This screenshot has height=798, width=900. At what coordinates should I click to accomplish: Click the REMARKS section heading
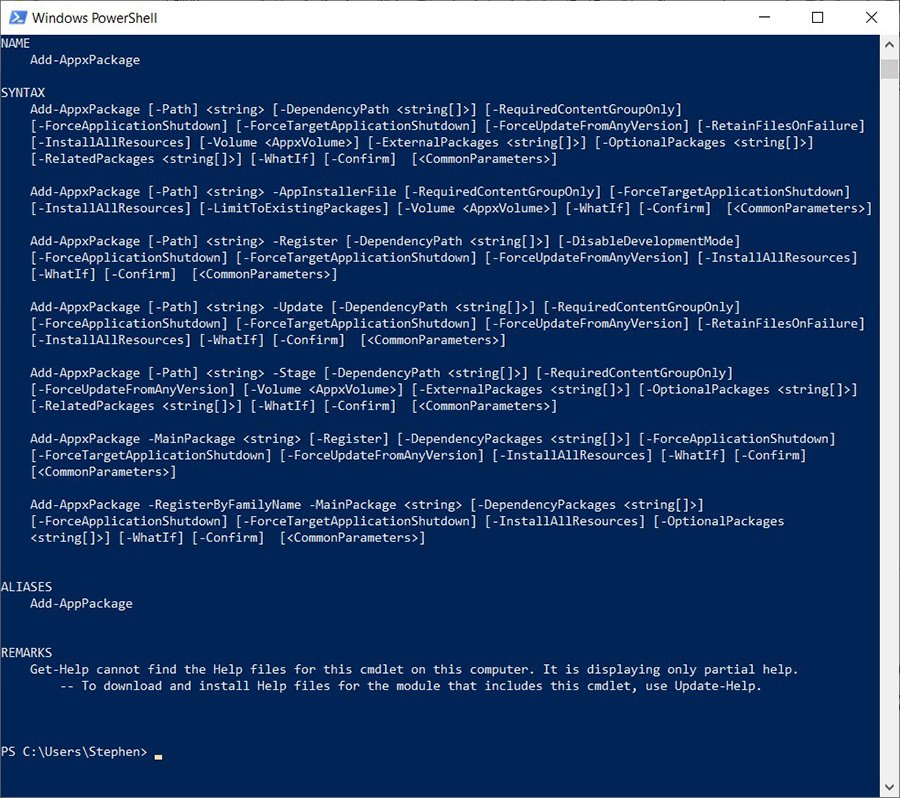[x=27, y=653]
